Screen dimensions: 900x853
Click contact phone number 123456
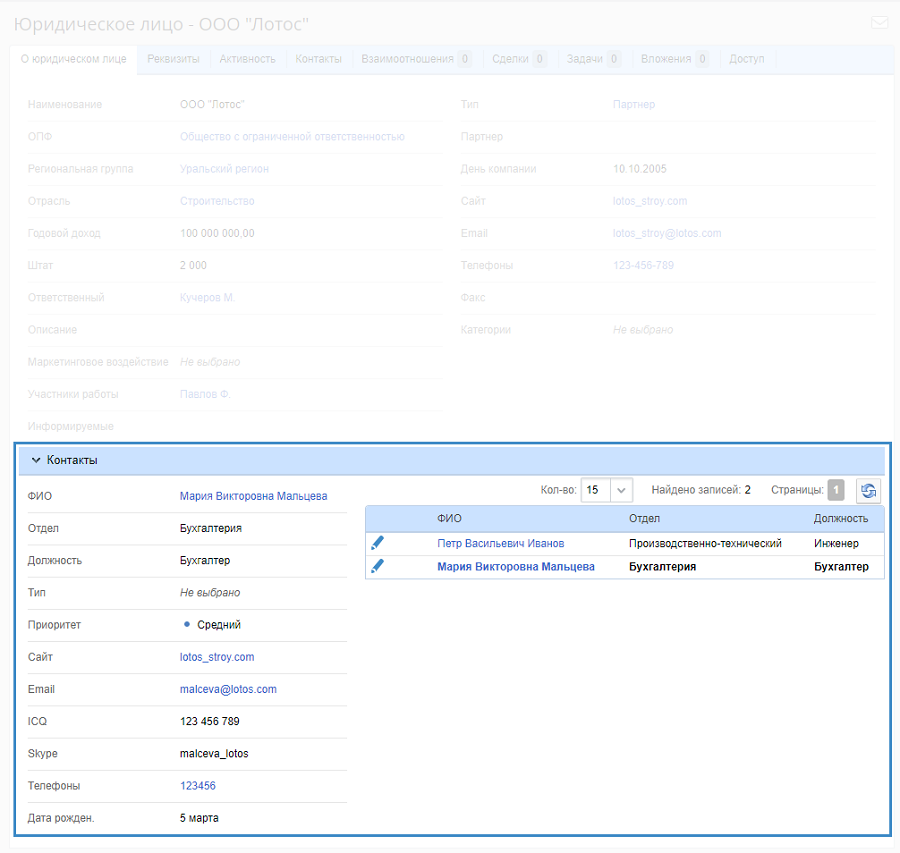[198, 786]
